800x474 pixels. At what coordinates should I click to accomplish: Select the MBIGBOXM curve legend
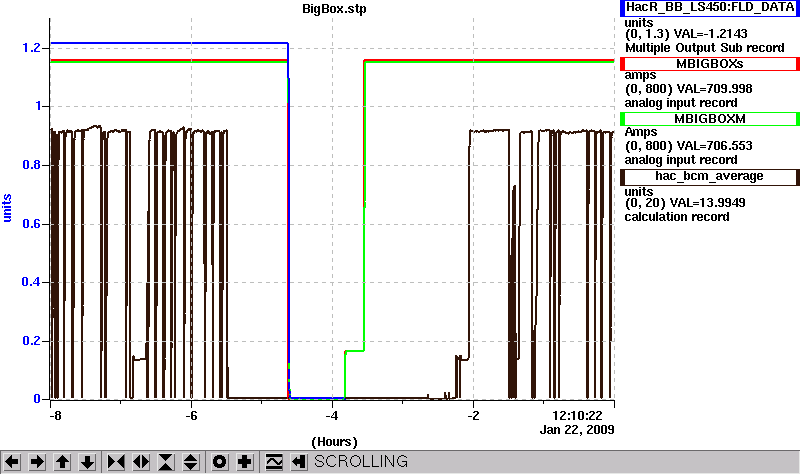[x=710, y=119]
